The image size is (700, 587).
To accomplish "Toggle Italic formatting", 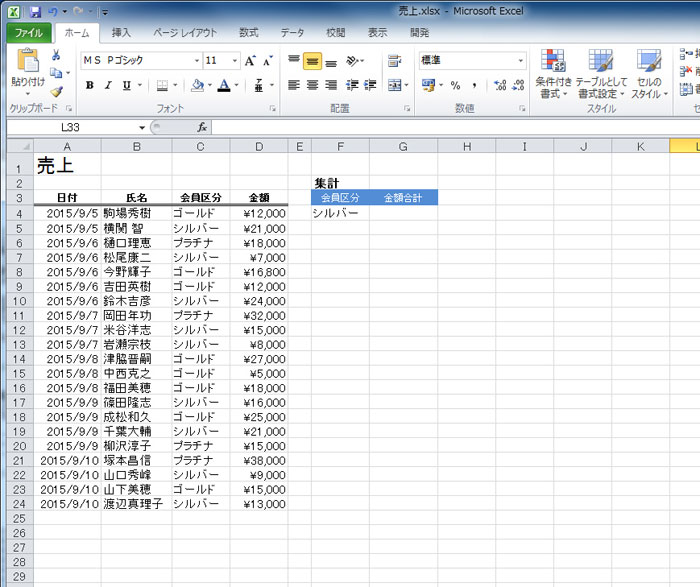I will click(108, 85).
